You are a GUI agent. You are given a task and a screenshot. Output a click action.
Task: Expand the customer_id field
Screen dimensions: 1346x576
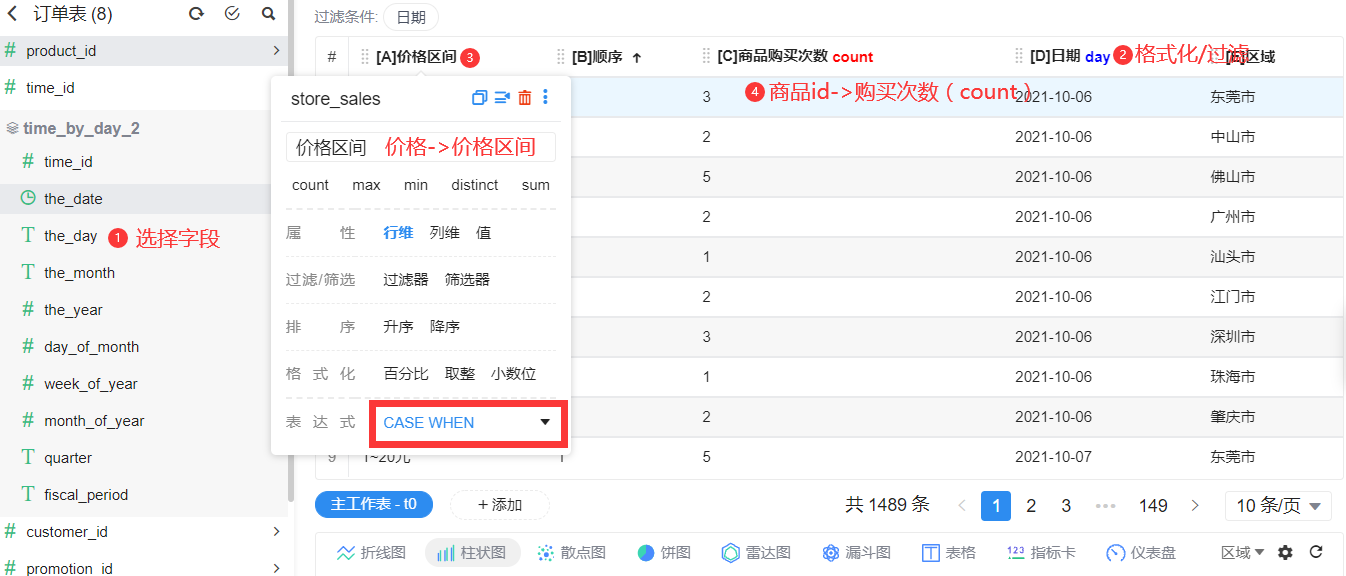click(276, 531)
